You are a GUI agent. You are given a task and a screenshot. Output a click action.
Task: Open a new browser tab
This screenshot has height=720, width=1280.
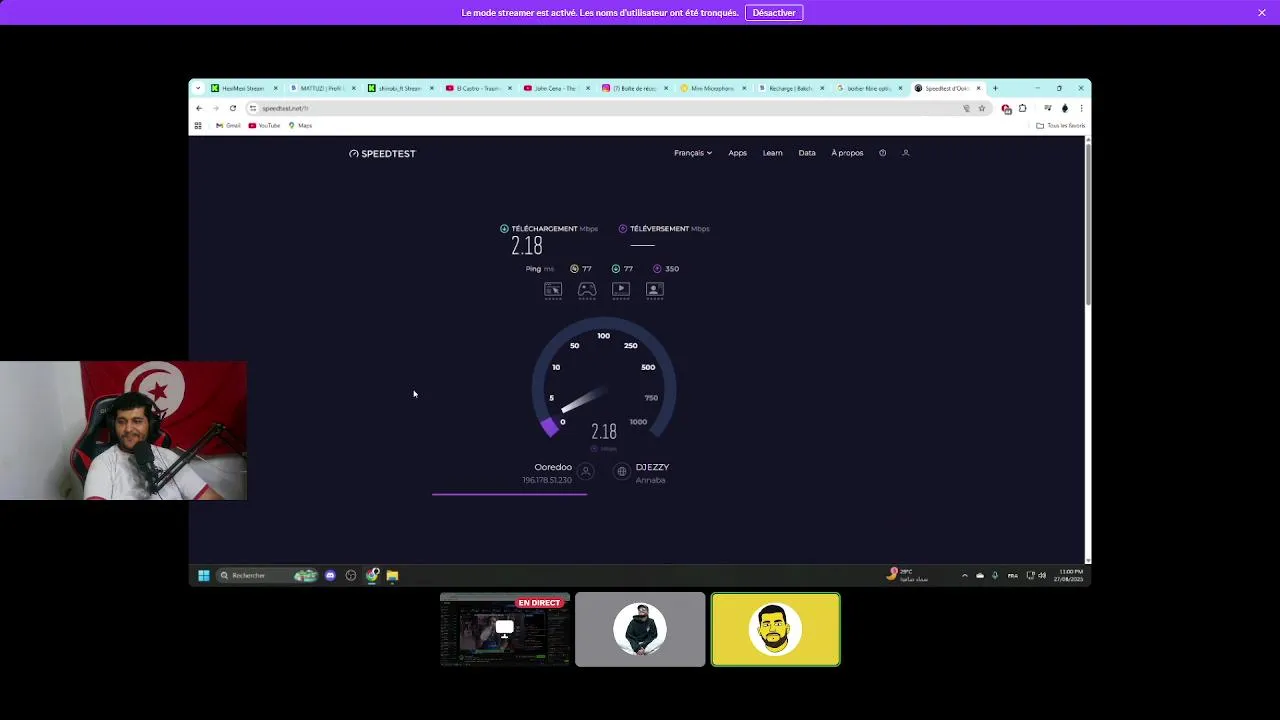995,88
